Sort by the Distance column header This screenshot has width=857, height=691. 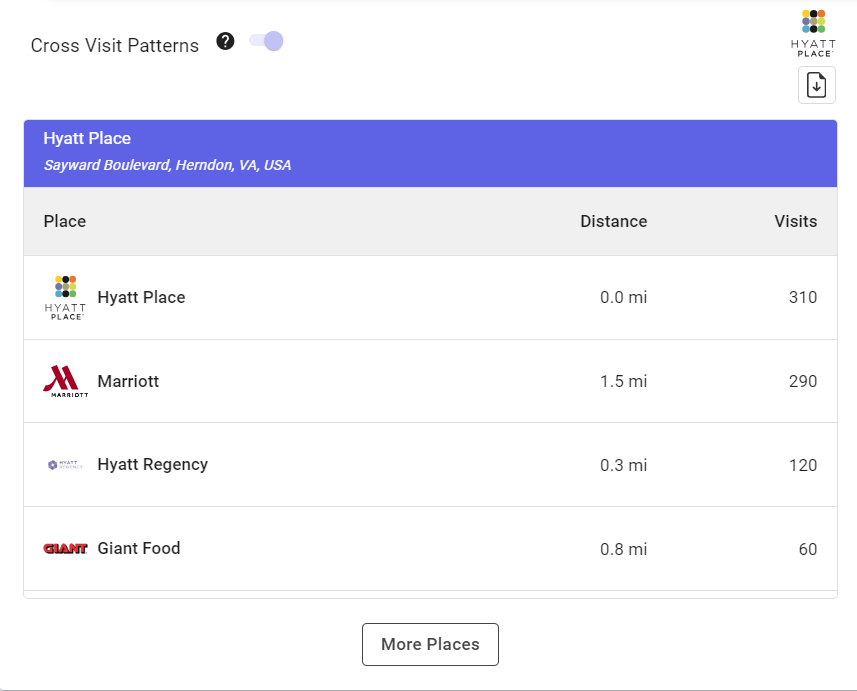613,221
